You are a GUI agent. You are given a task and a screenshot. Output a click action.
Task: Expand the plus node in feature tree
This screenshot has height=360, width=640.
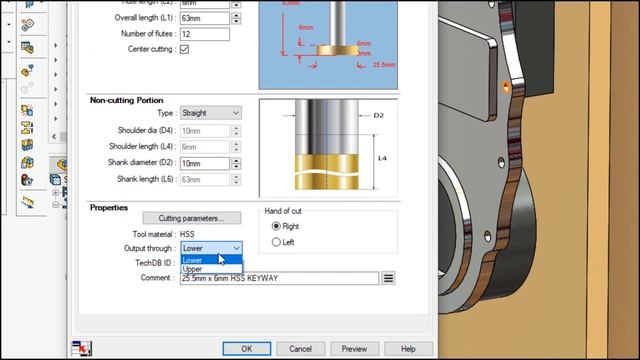pyautogui.click(x=56, y=192)
